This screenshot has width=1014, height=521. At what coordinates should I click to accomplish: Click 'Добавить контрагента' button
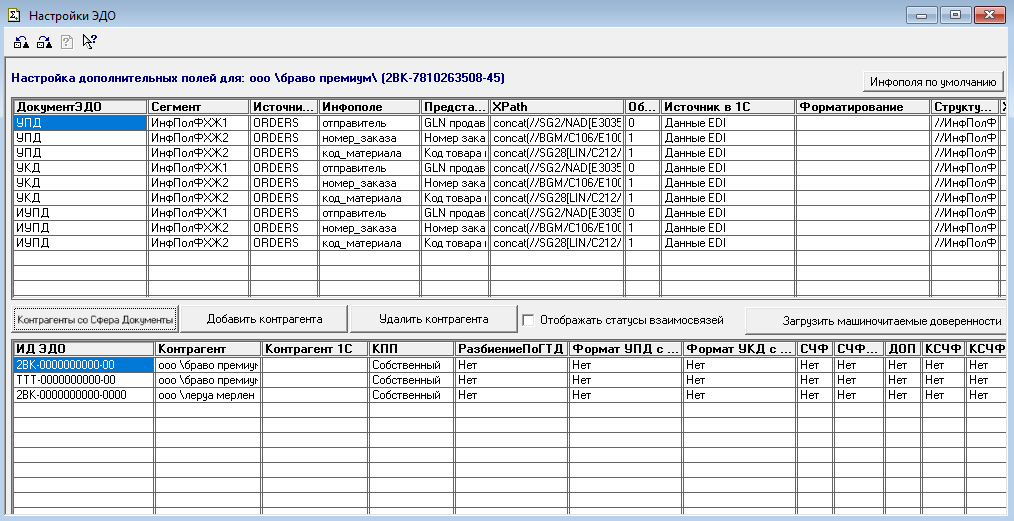pos(264,319)
